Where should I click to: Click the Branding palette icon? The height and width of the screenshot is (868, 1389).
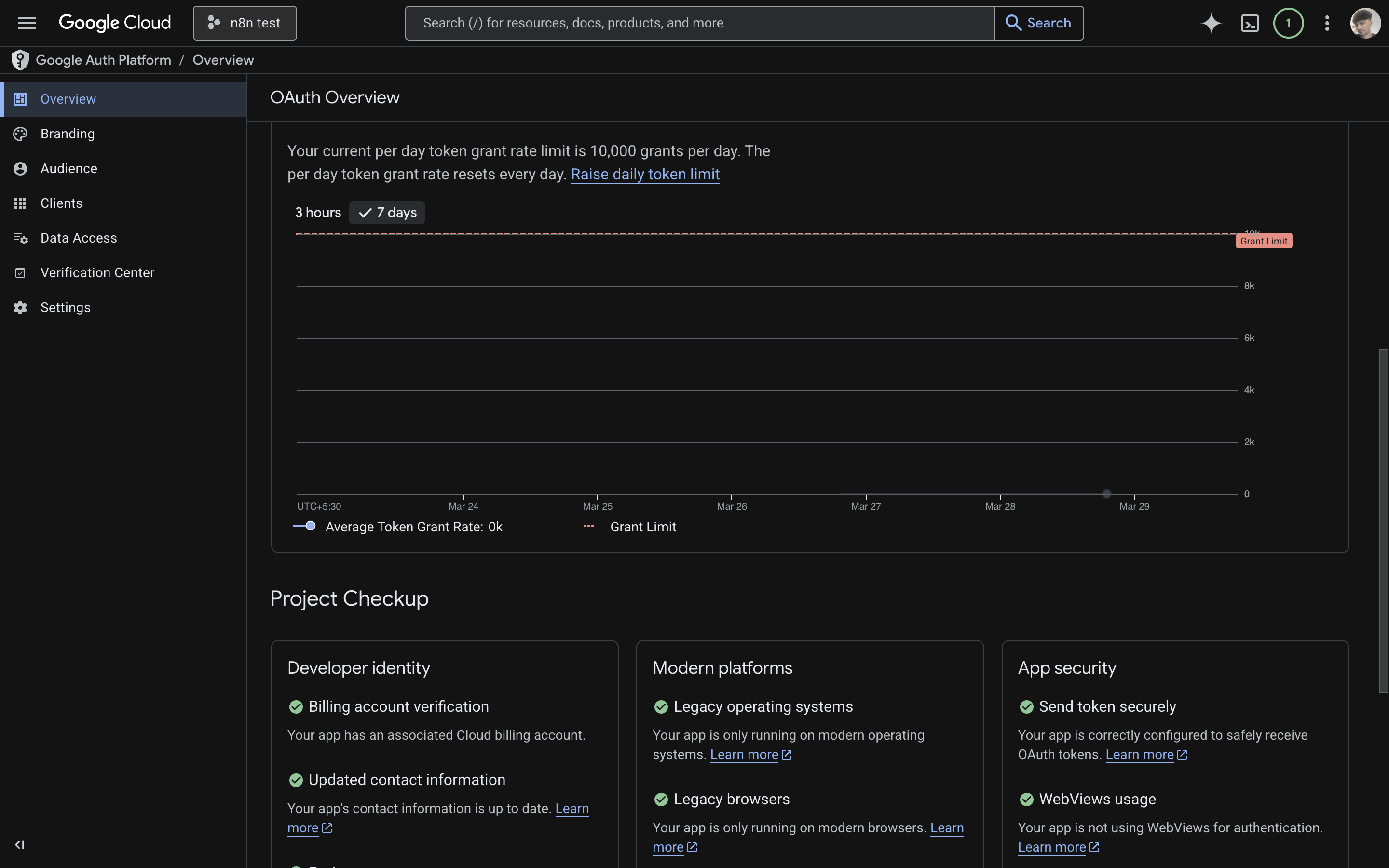(x=20, y=134)
